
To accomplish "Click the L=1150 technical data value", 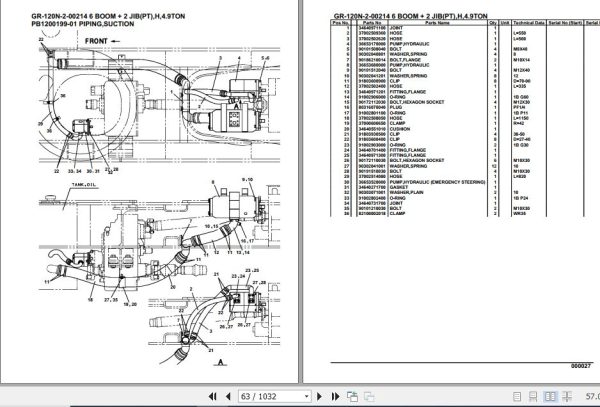I will tap(521, 118).
